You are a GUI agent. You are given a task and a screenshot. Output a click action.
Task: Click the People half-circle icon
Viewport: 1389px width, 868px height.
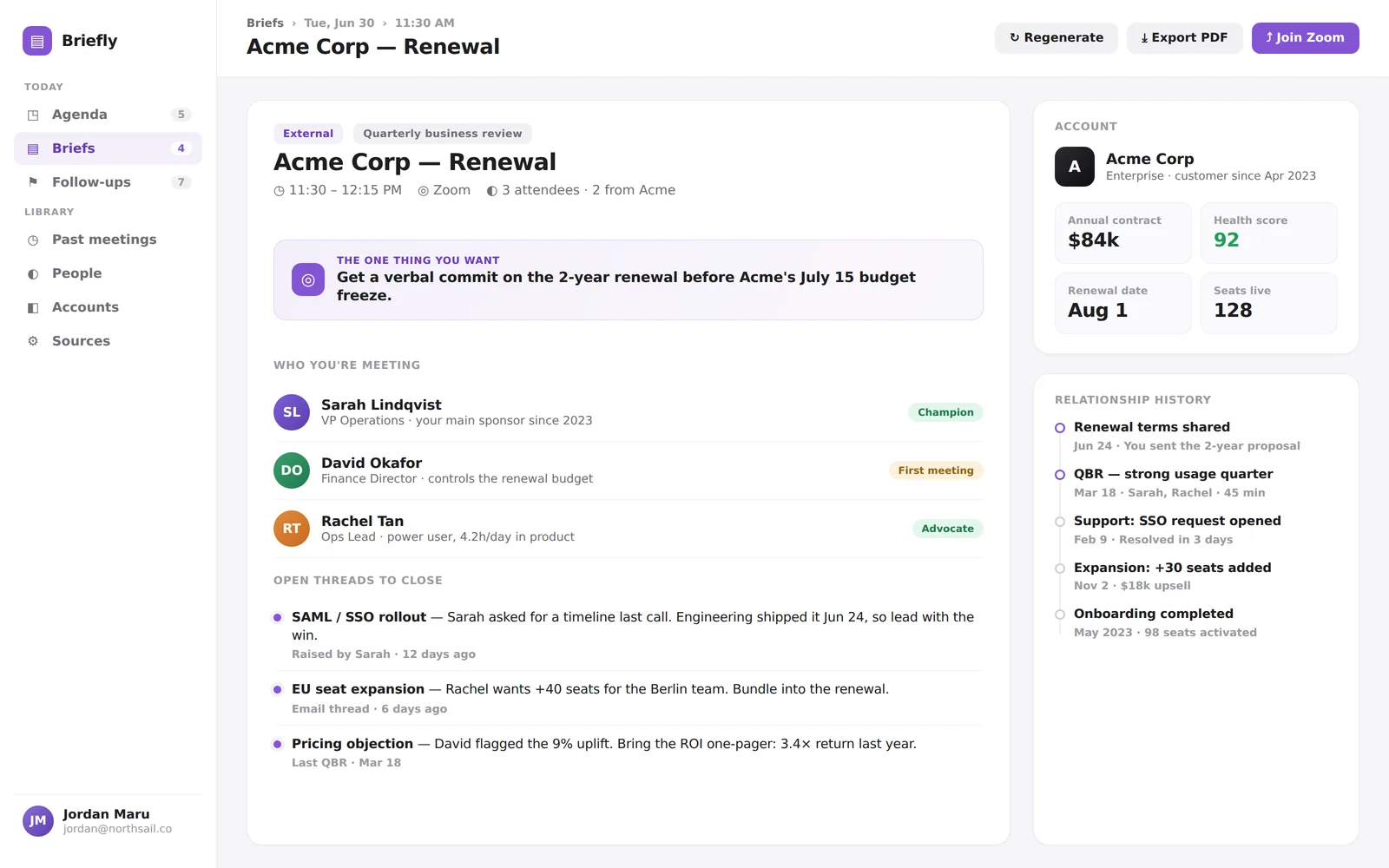pyautogui.click(x=33, y=273)
